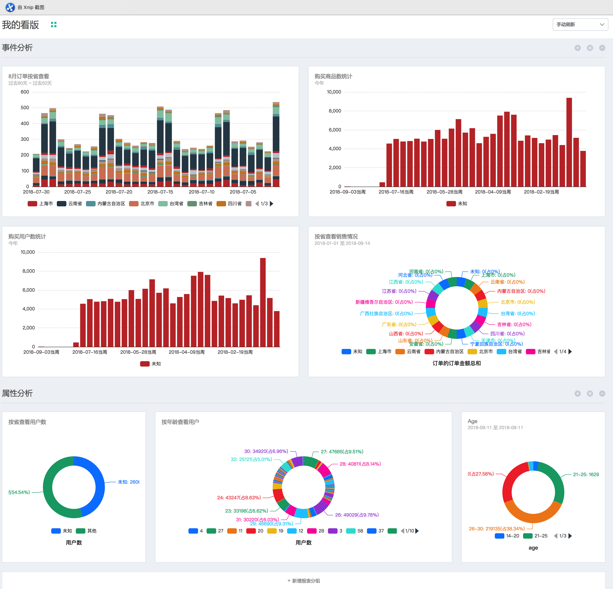Select the 属性分析 section heading
613x589 pixels.
coord(17,394)
